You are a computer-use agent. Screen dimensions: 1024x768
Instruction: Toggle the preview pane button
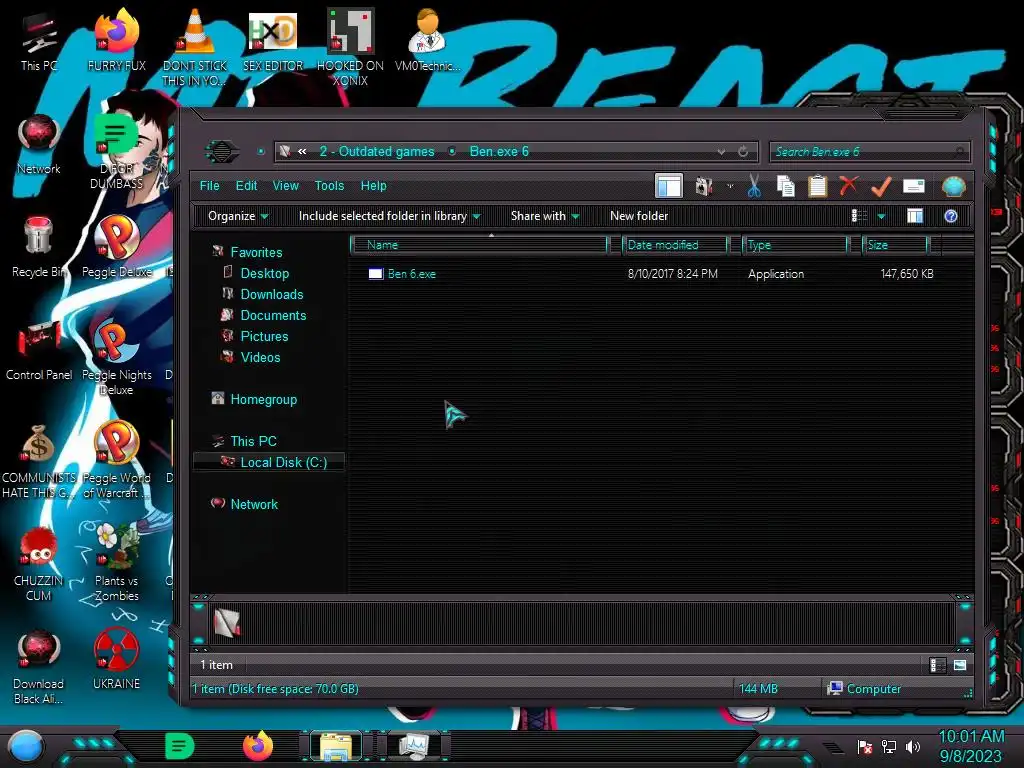(x=915, y=216)
